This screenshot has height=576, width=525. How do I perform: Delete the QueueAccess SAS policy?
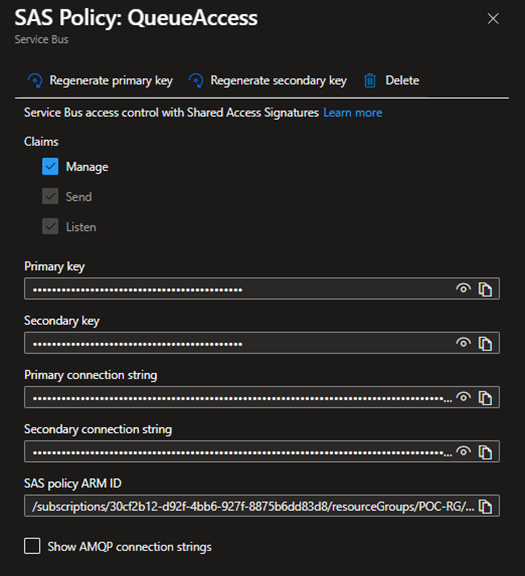coord(391,80)
